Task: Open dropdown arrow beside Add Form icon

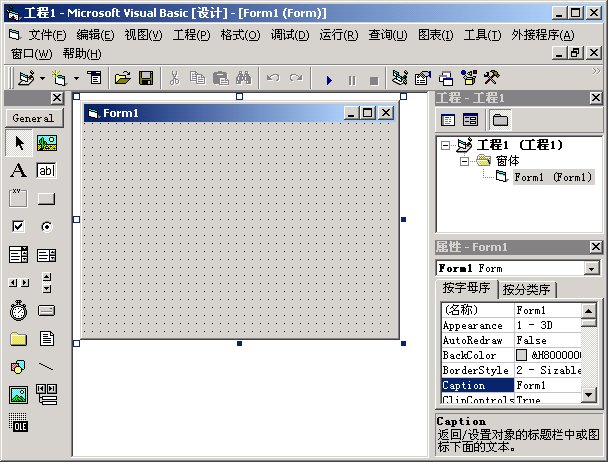Action: [76, 79]
